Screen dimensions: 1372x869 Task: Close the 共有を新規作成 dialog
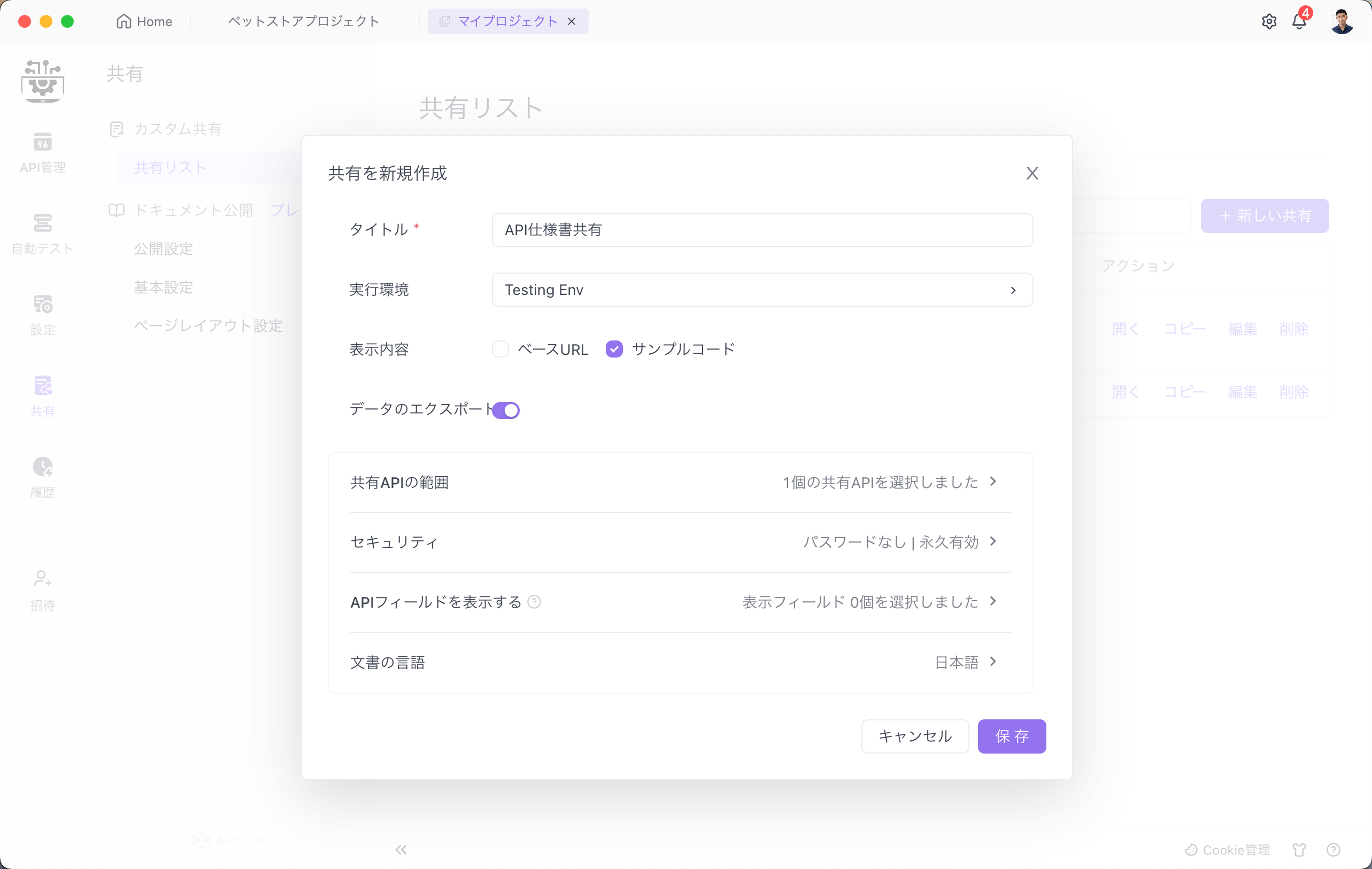[x=1032, y=173]
